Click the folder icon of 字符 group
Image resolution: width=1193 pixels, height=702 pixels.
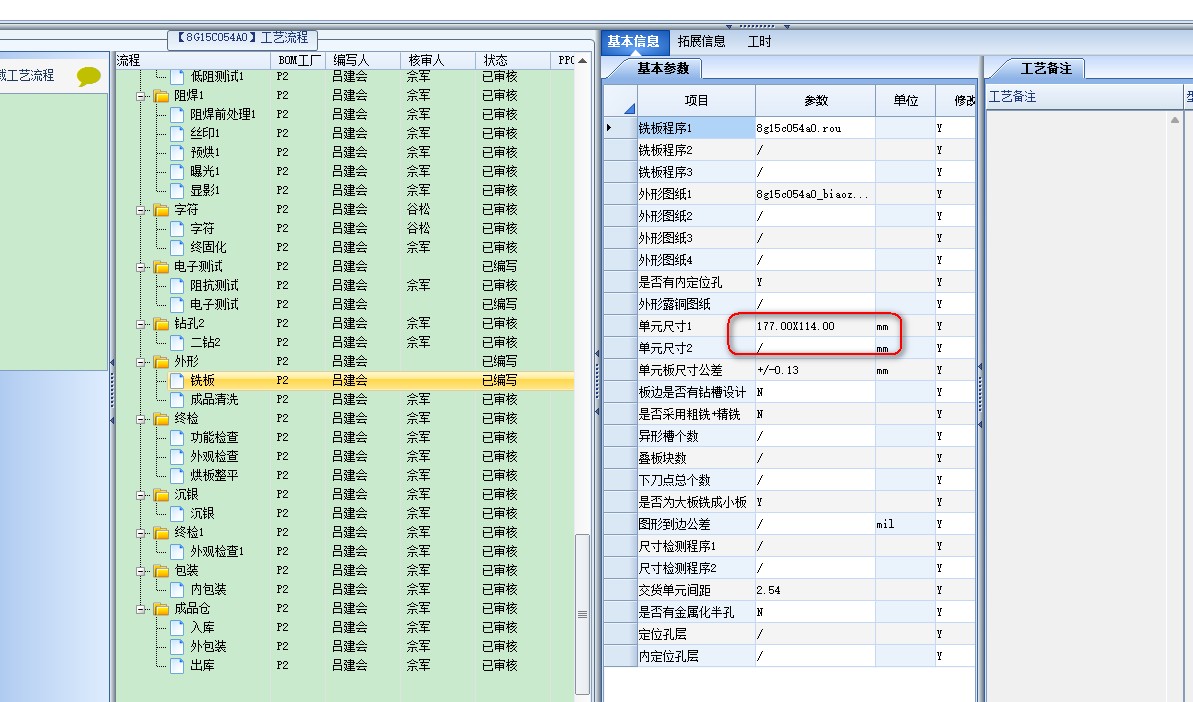161,210
